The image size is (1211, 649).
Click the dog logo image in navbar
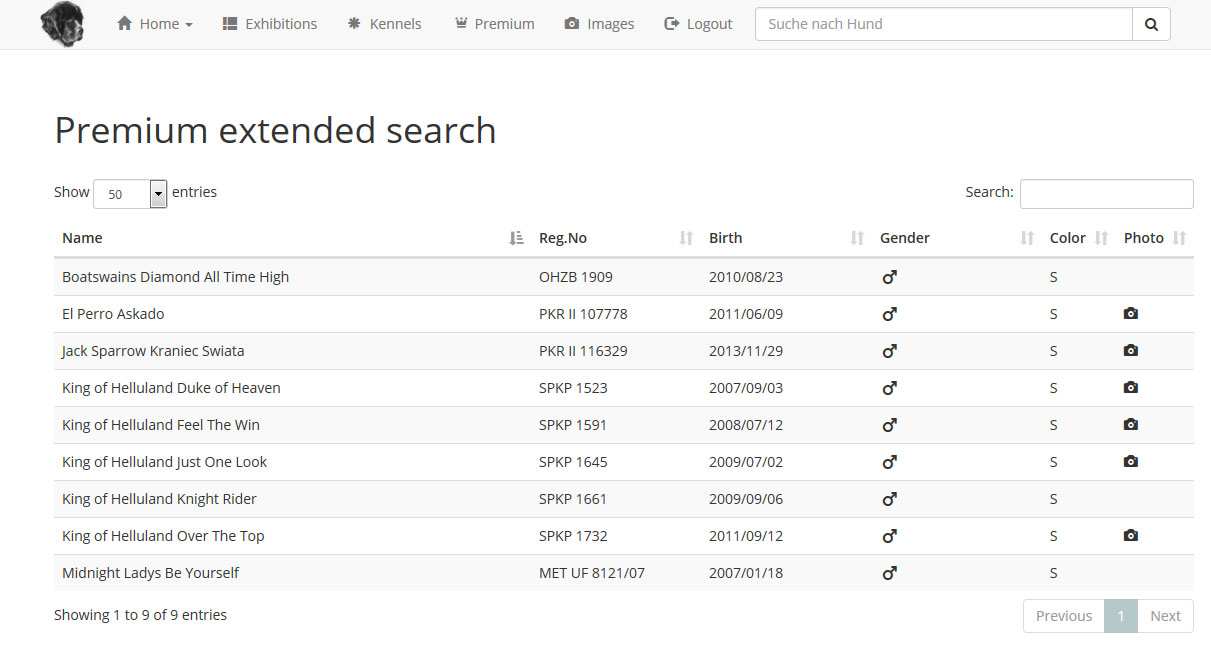63,24
